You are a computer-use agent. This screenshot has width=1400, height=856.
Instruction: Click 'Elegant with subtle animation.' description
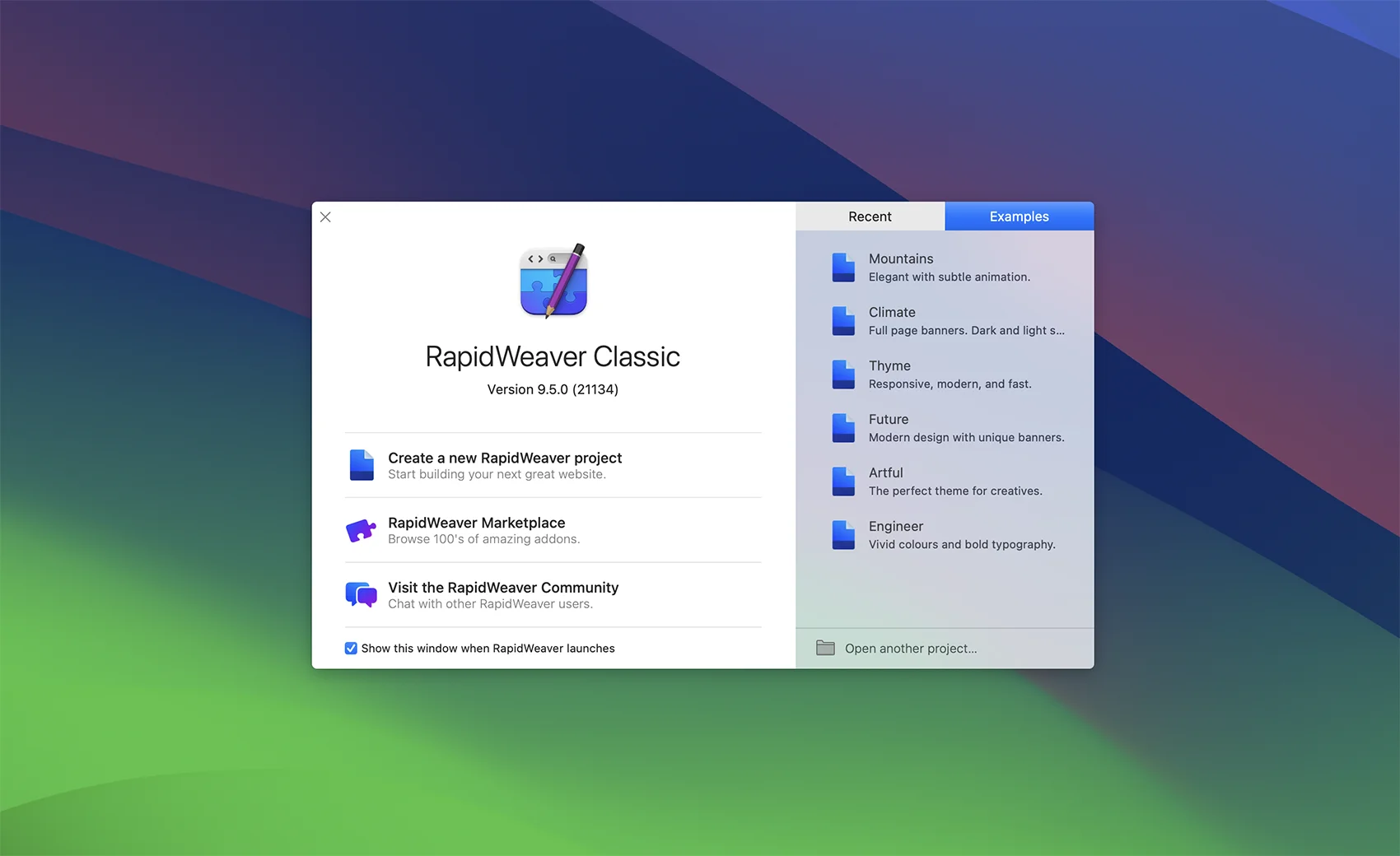[x=950, y=277]
